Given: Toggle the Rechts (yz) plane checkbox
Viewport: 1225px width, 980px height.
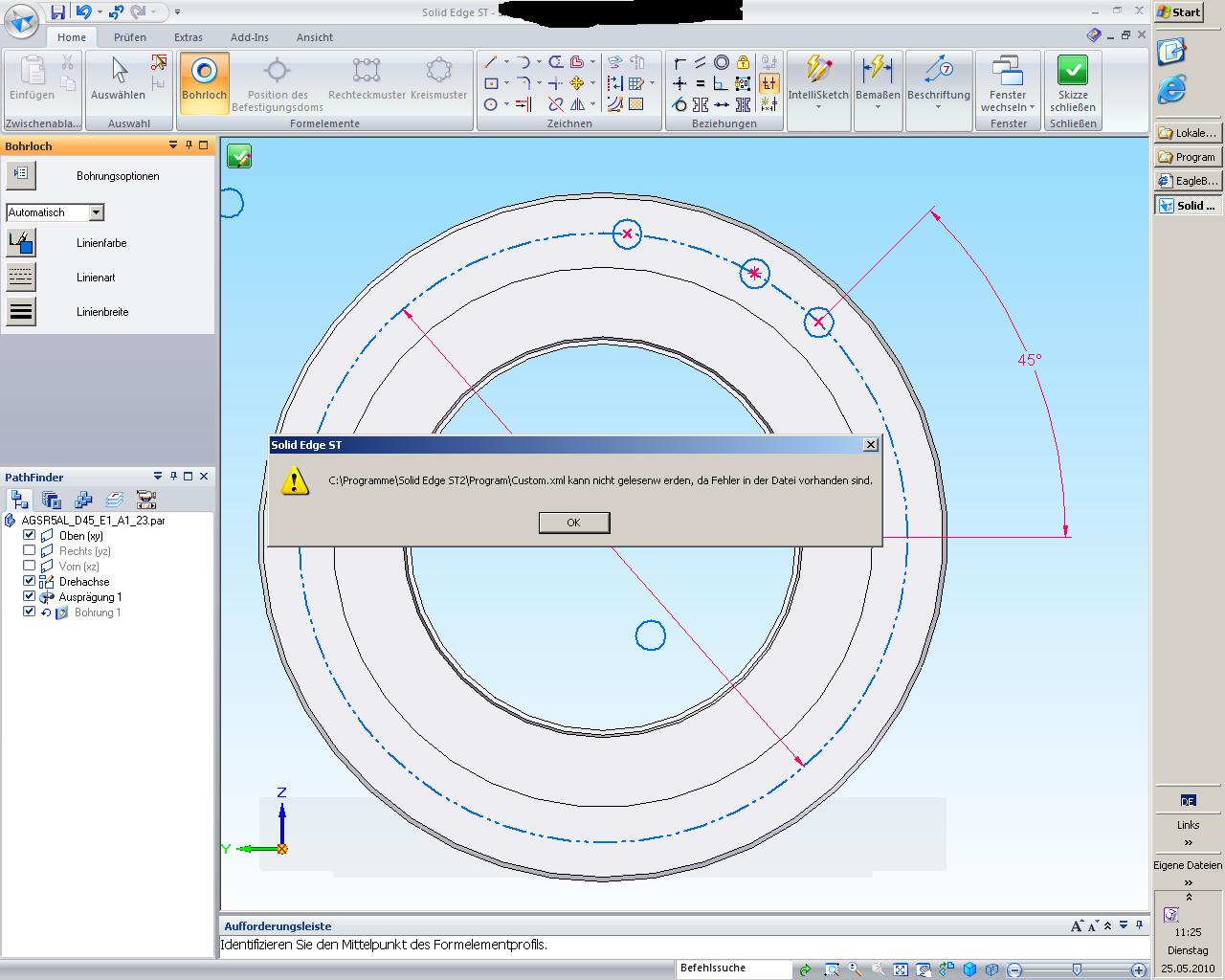Looking at the screenshot, I should (x=29, y=550).
